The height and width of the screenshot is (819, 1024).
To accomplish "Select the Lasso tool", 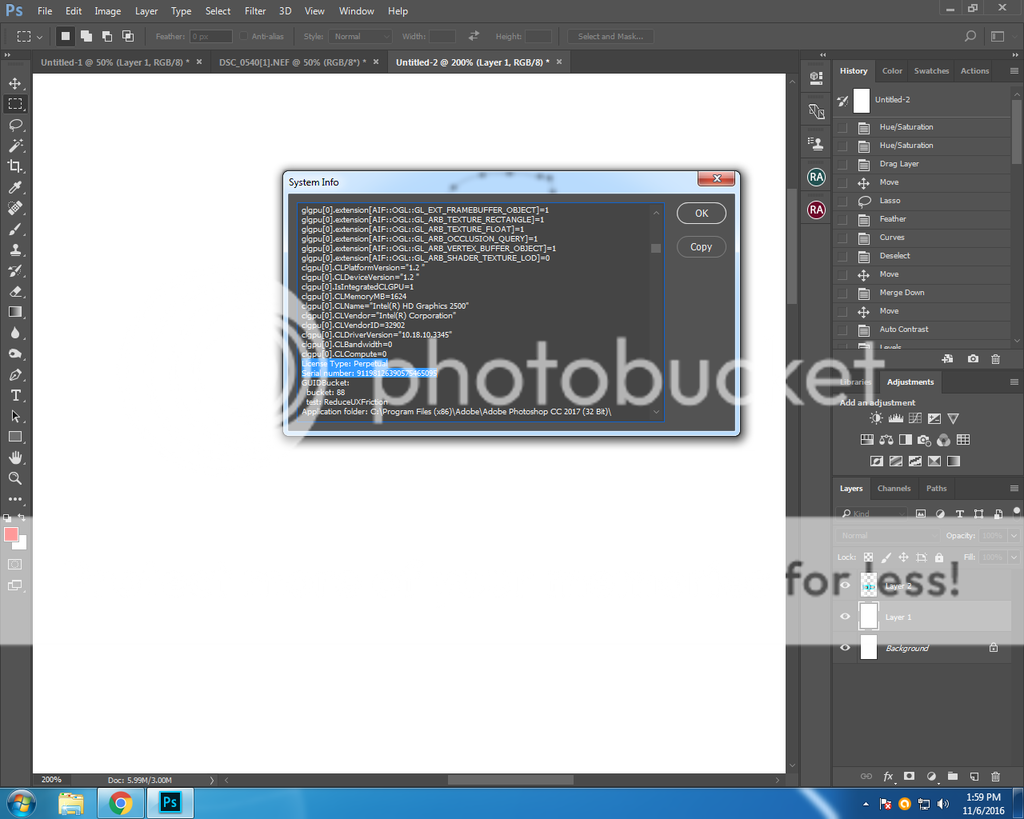I will 15,125.
